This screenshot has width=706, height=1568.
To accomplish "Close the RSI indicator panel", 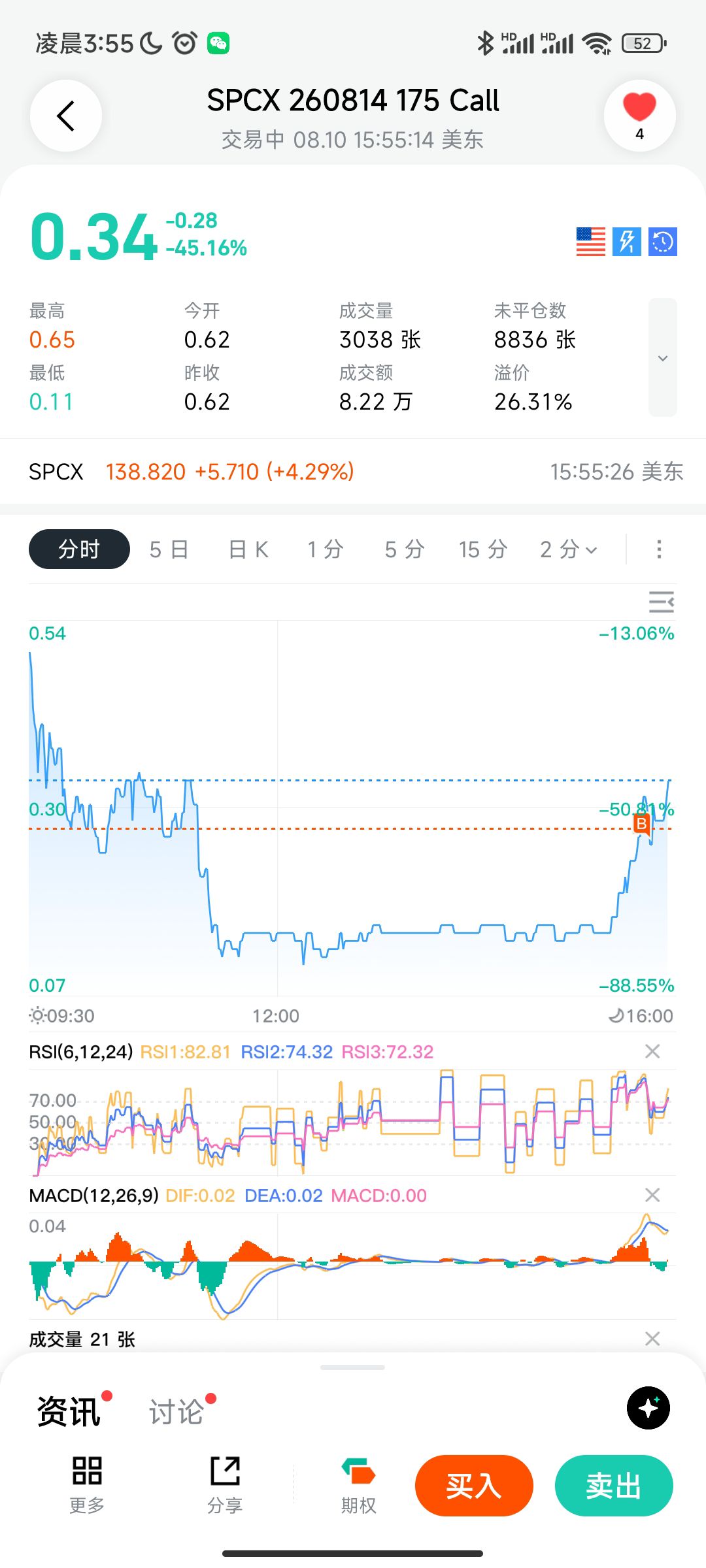I will [652, 1051].
